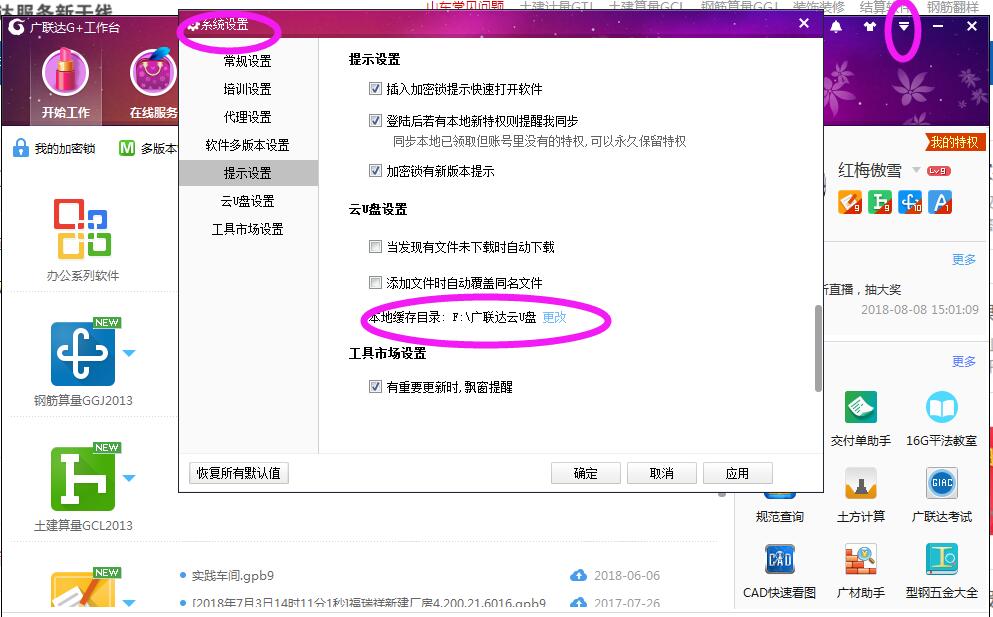Open the 广材助手 tool
The image size is (993, 617).
pos(860,559)
